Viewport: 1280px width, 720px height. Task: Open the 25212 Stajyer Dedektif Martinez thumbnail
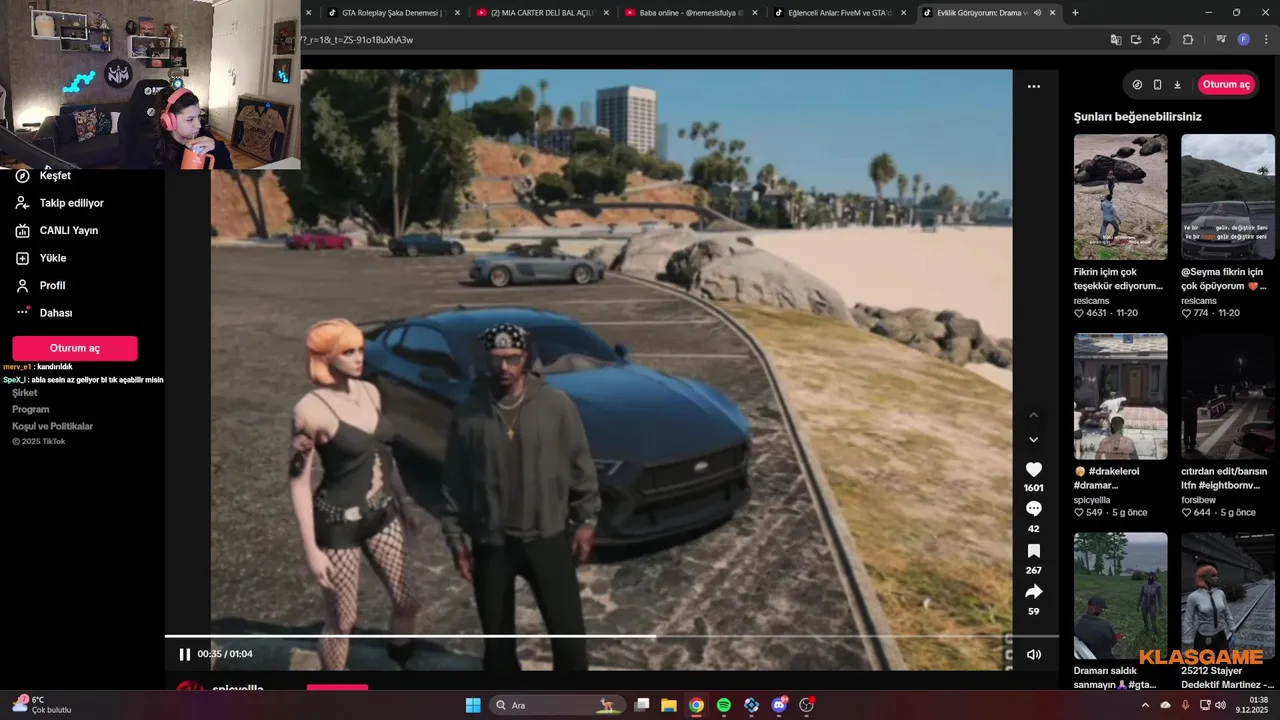(1228, 595)
